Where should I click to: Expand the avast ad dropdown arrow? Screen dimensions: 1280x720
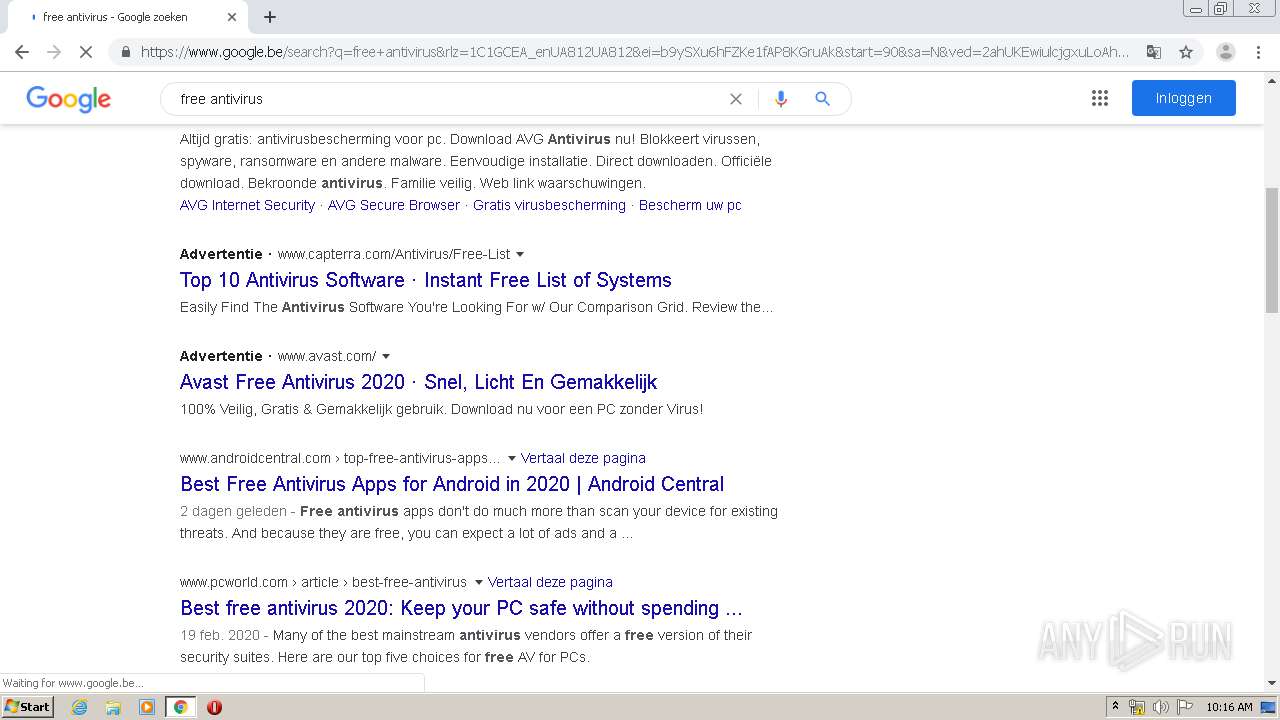[386, 356]
